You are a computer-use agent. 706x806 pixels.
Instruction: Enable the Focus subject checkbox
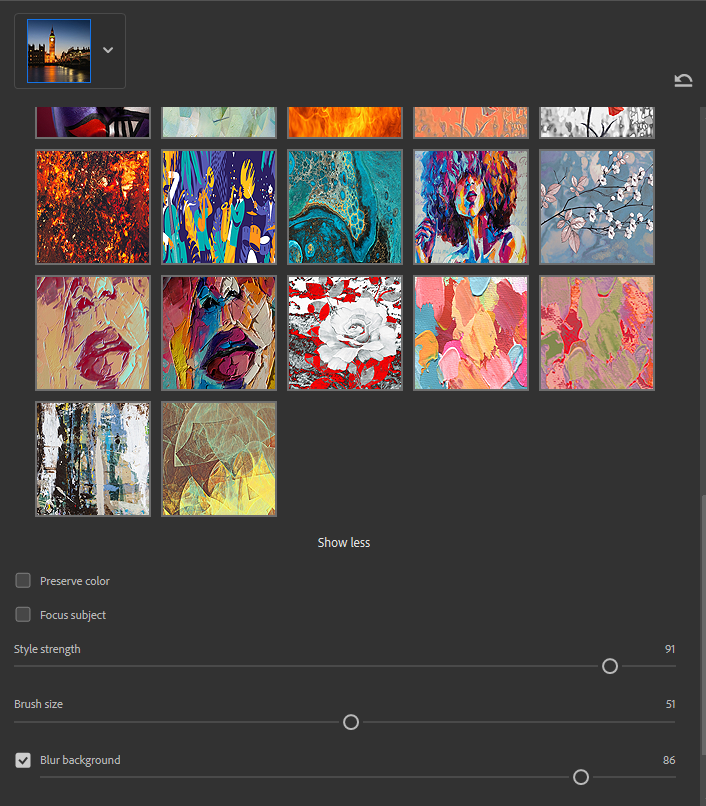point(23,615)
